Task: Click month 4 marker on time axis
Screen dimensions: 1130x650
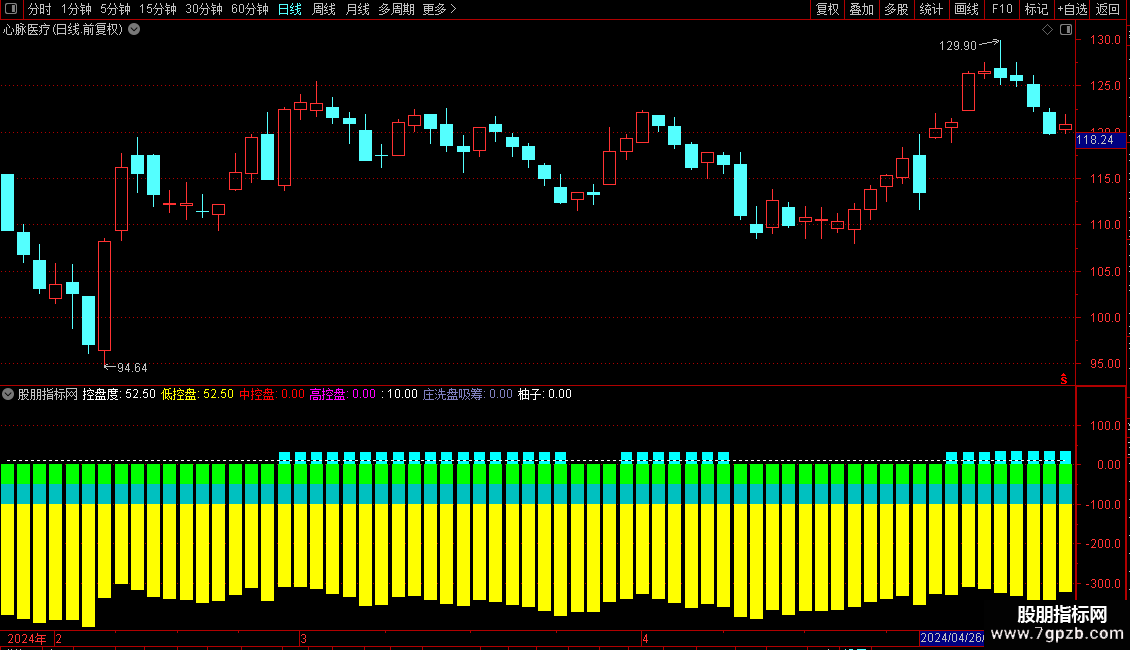Action: tap(645, 639)
